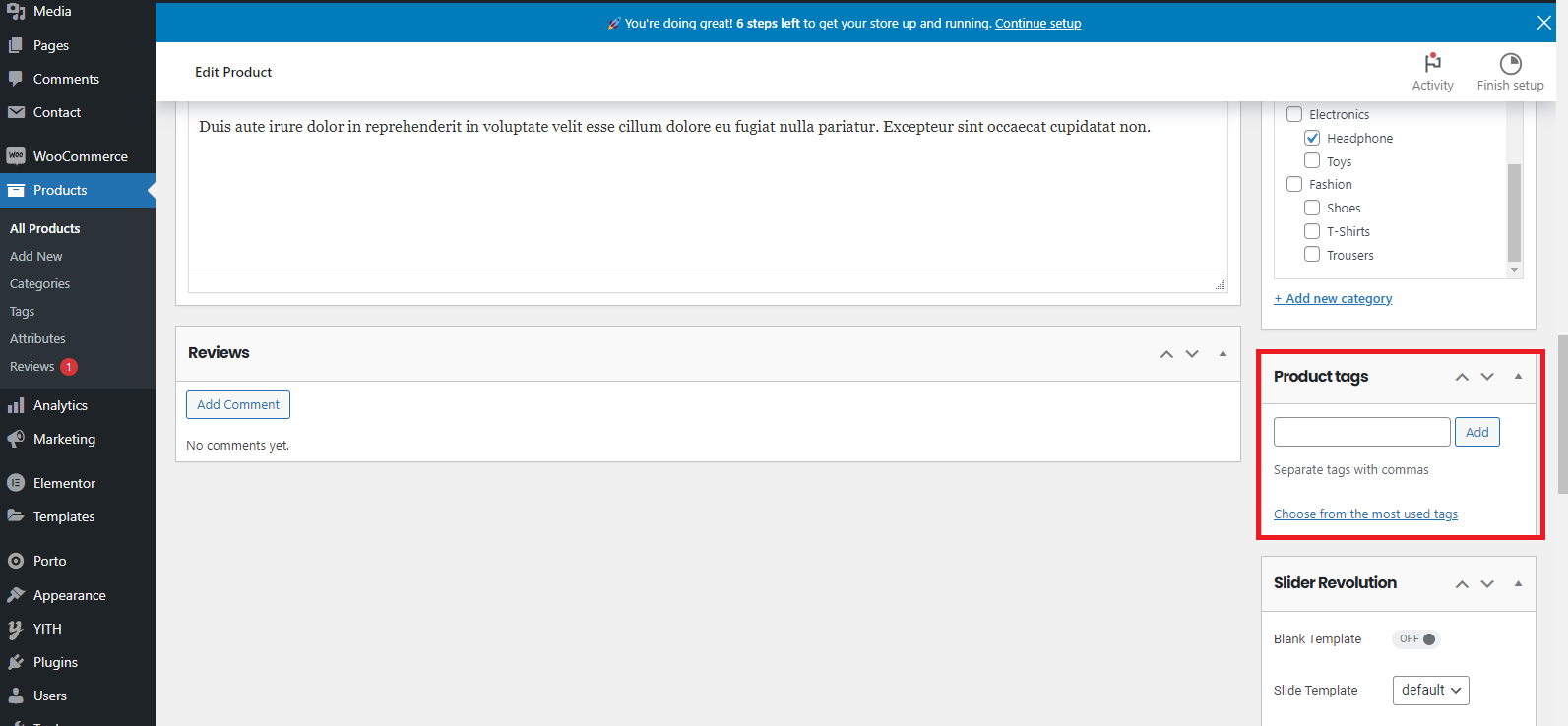The width and height of the screenshot is (1568, 726).
Task: Click the Media icon in sidebar
Action: 16,11
